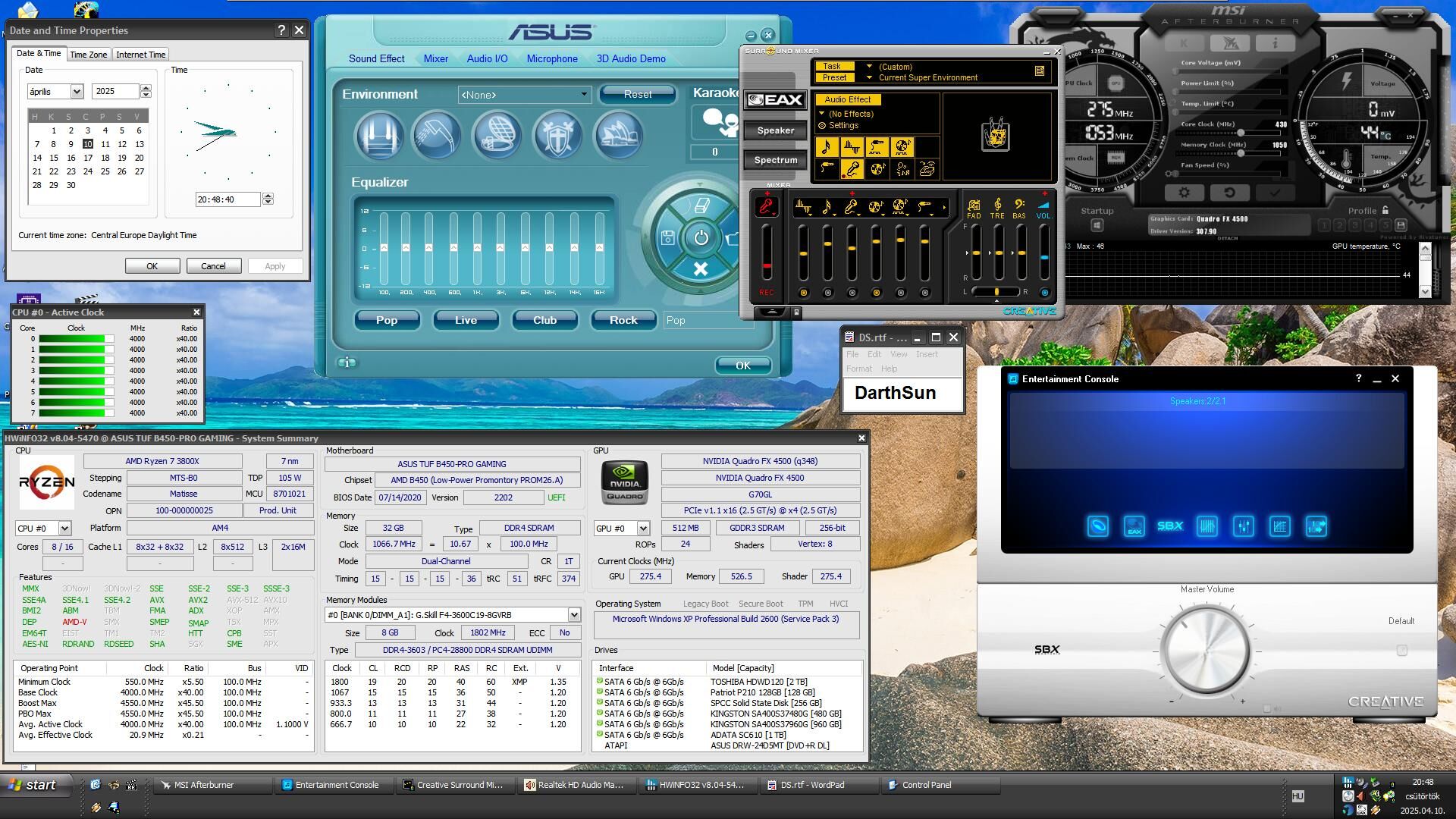Open Surround Mixer Spectrum panel
This screenshot has width=1456, height=819.
pos(775,160)
